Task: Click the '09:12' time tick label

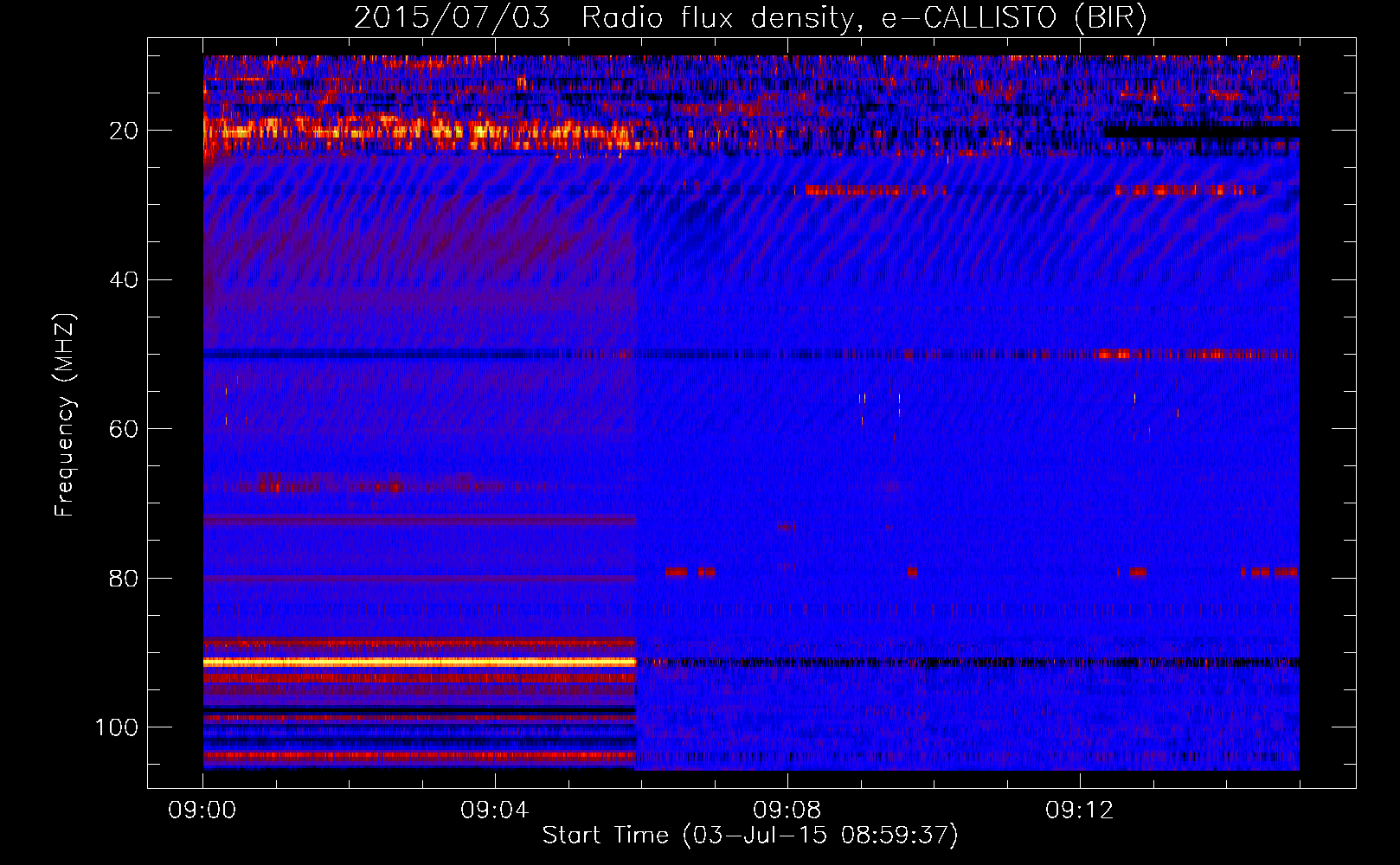Action: click(1079, 811)
